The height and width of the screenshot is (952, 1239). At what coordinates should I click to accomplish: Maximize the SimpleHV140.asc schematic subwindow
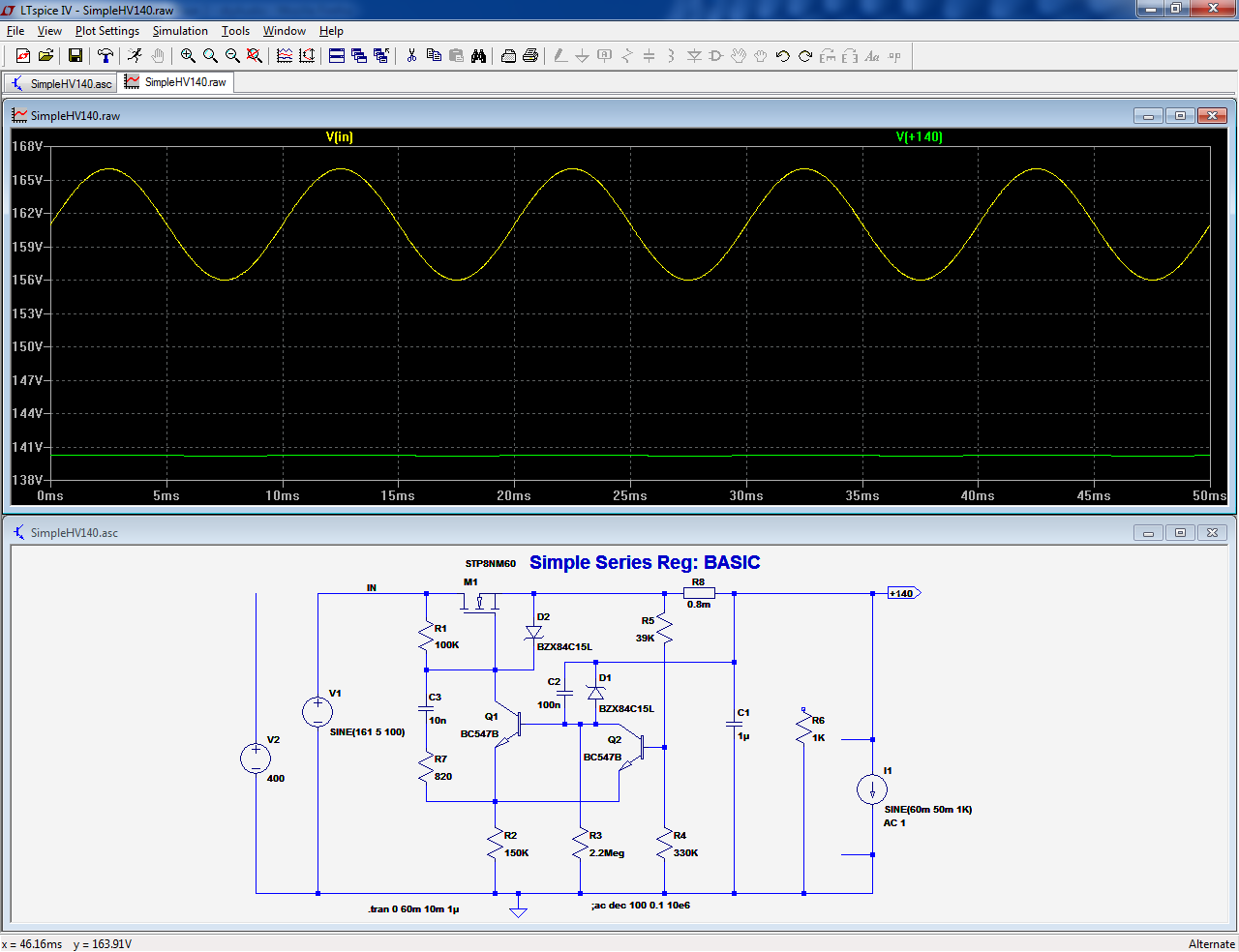pos(1180,533)
